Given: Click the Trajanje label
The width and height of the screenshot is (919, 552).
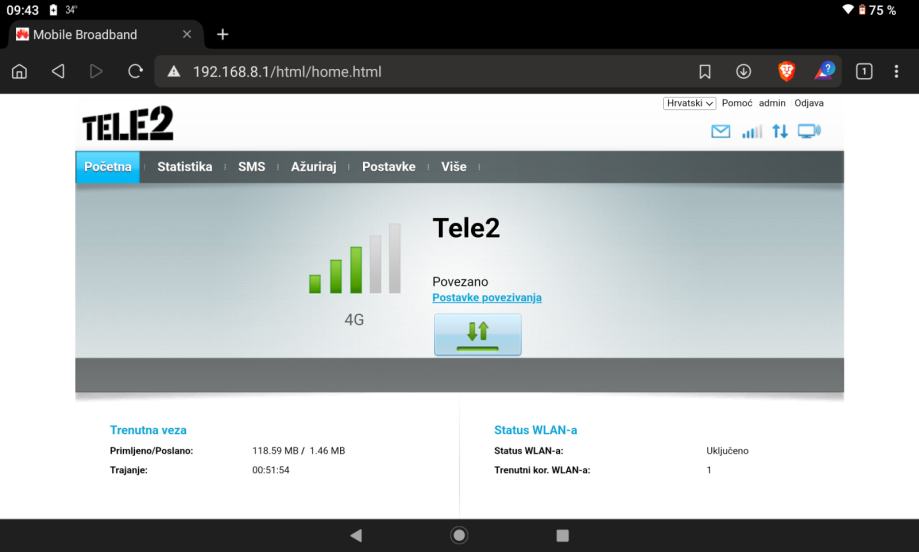Looking at the screenshot, I should coord(128,470).
